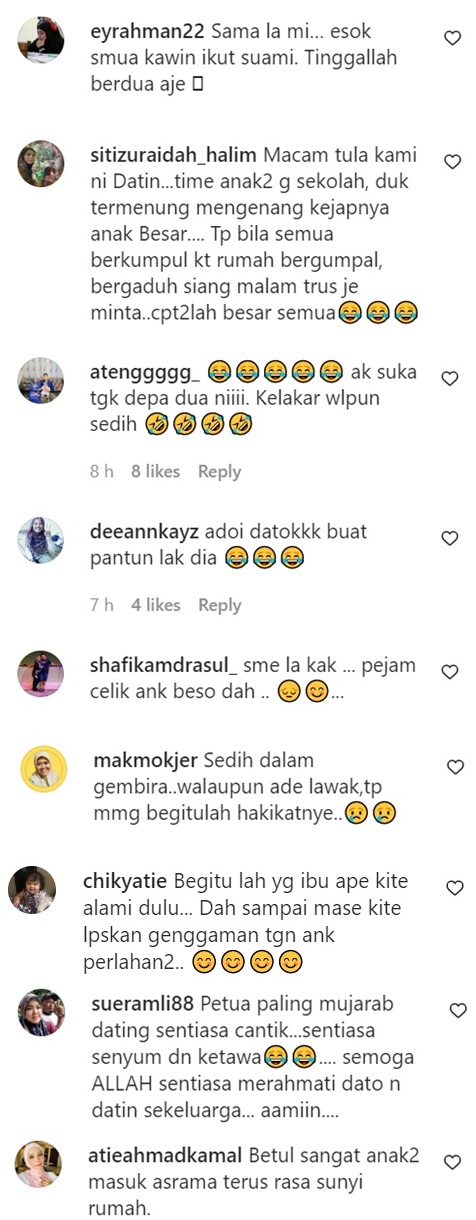The width and height of the screenshot is (476, 1220).
Task: Like makmokjer's comment heart icon
Action: [x=455, y=768]
